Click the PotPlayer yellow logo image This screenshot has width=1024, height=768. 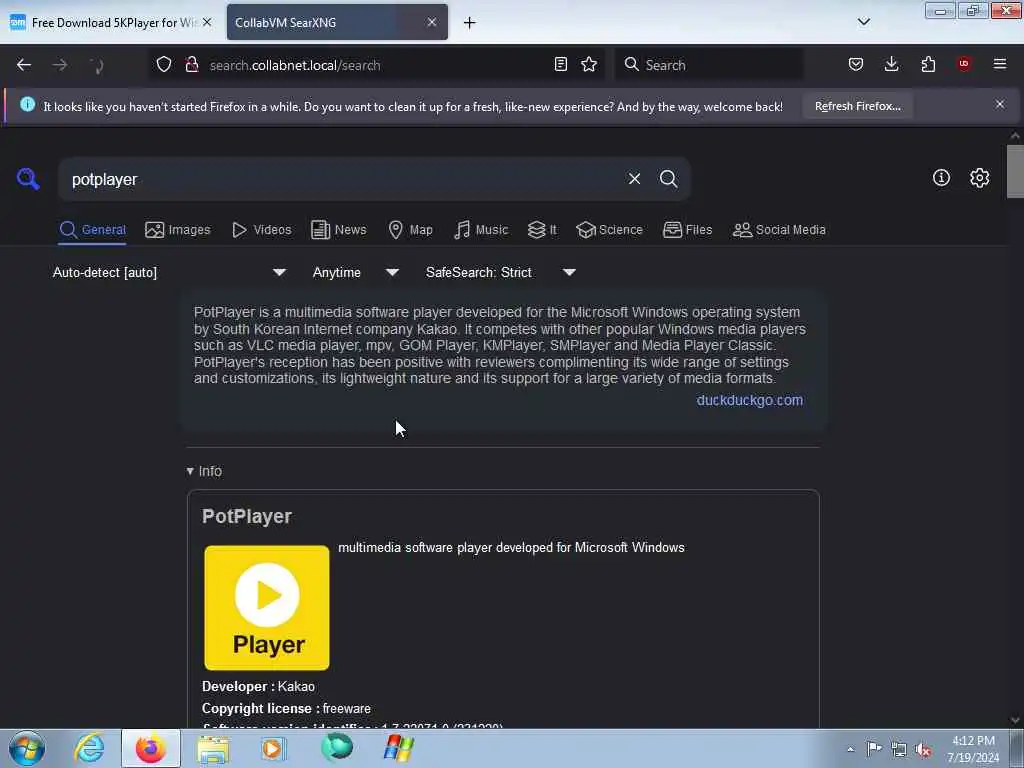[266, 607]
